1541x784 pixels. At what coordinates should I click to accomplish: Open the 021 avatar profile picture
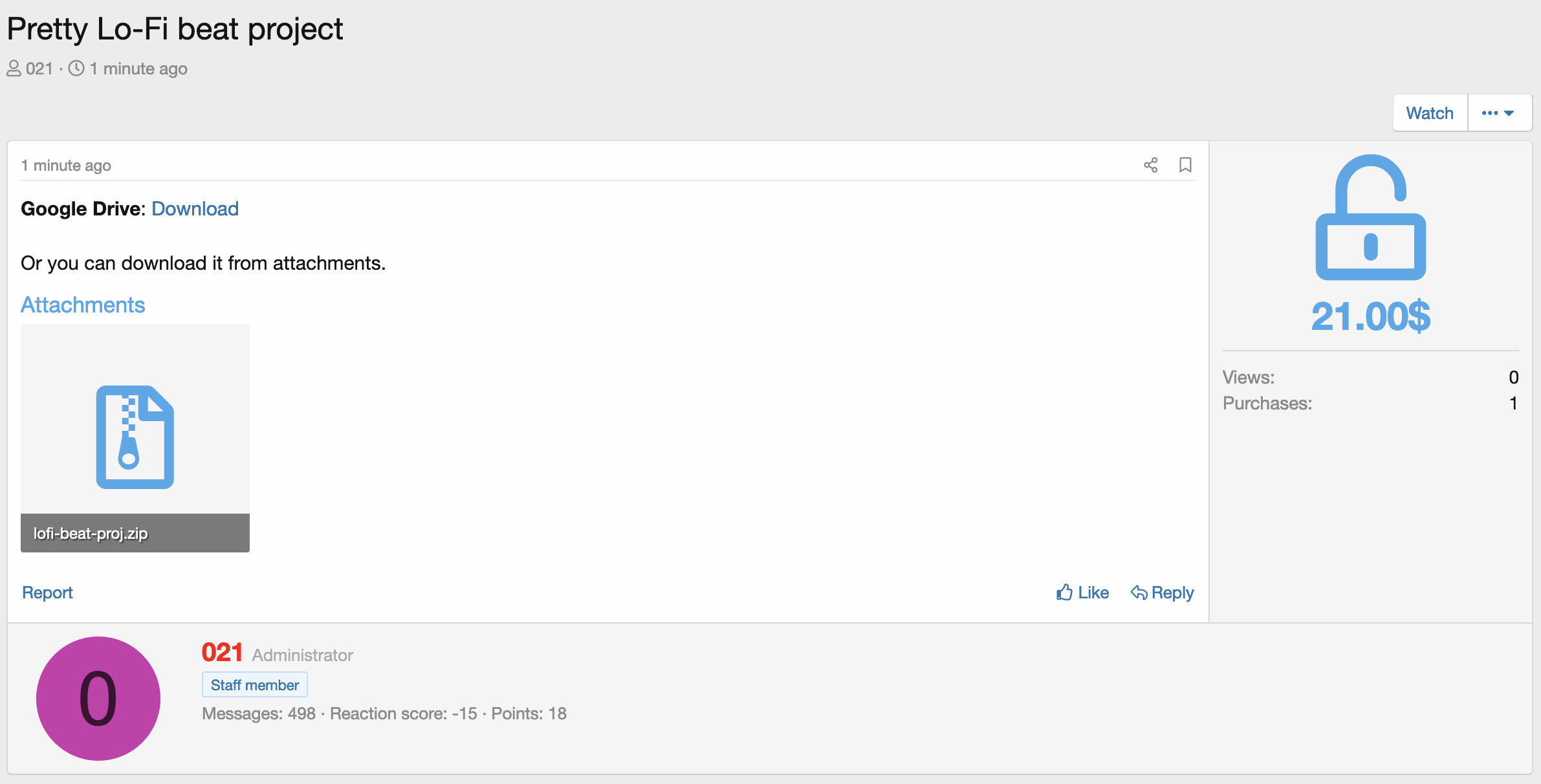[x=98, y=699]
